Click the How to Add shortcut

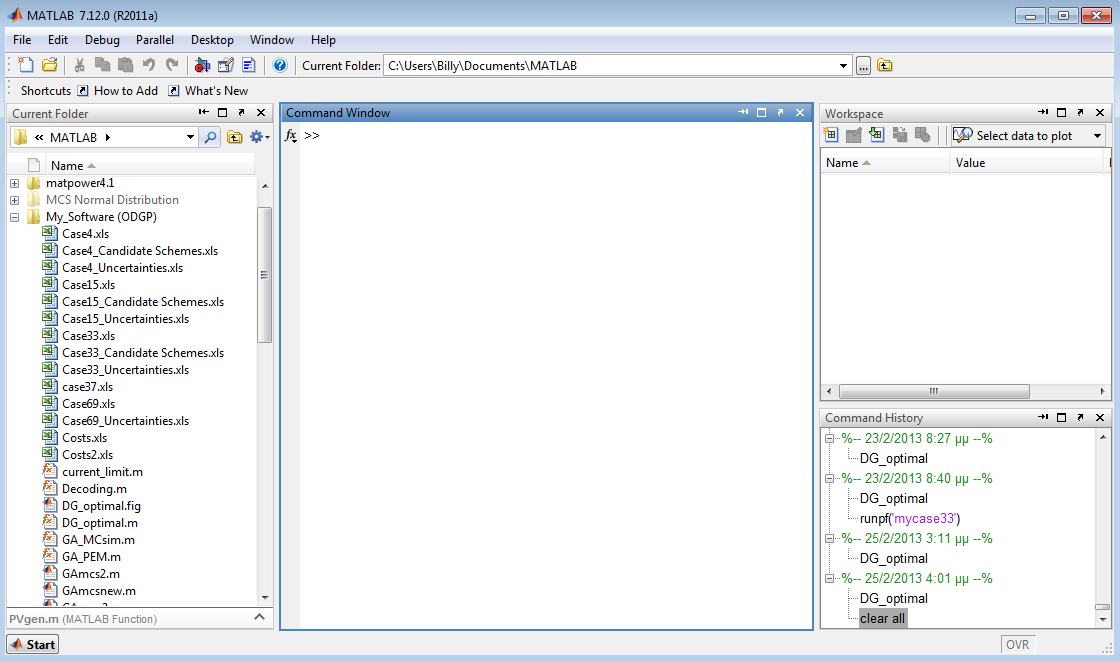[118, 91]
